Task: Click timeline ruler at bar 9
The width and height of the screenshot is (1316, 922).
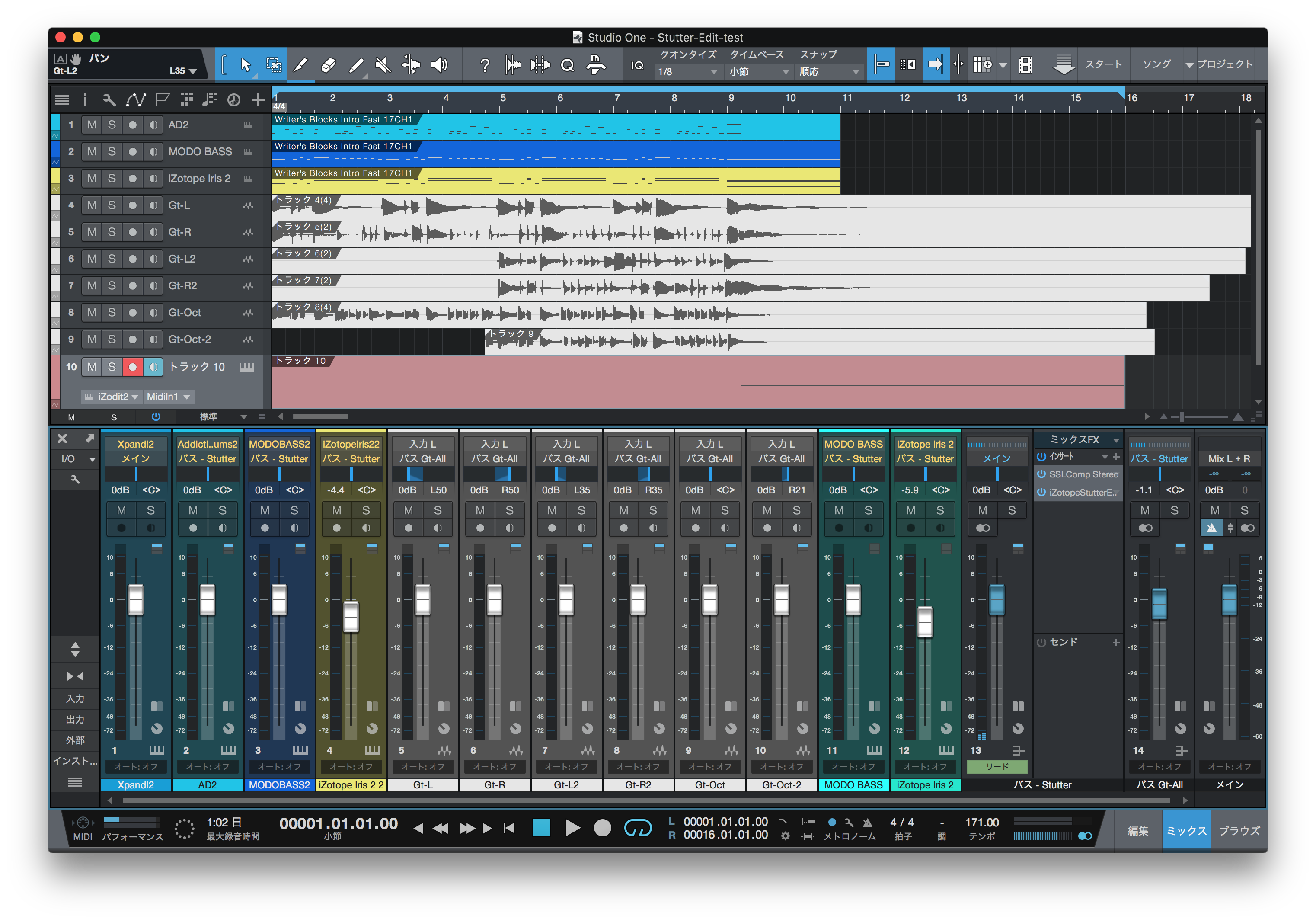Action: tap(731, 98)
